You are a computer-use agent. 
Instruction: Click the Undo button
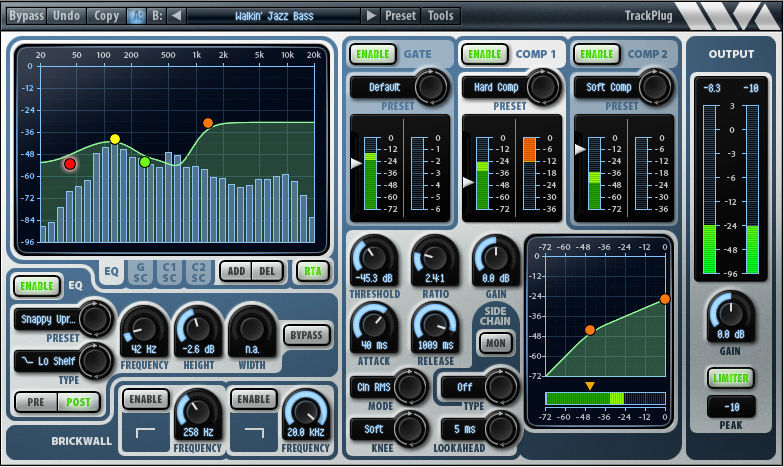click(66, 16)
